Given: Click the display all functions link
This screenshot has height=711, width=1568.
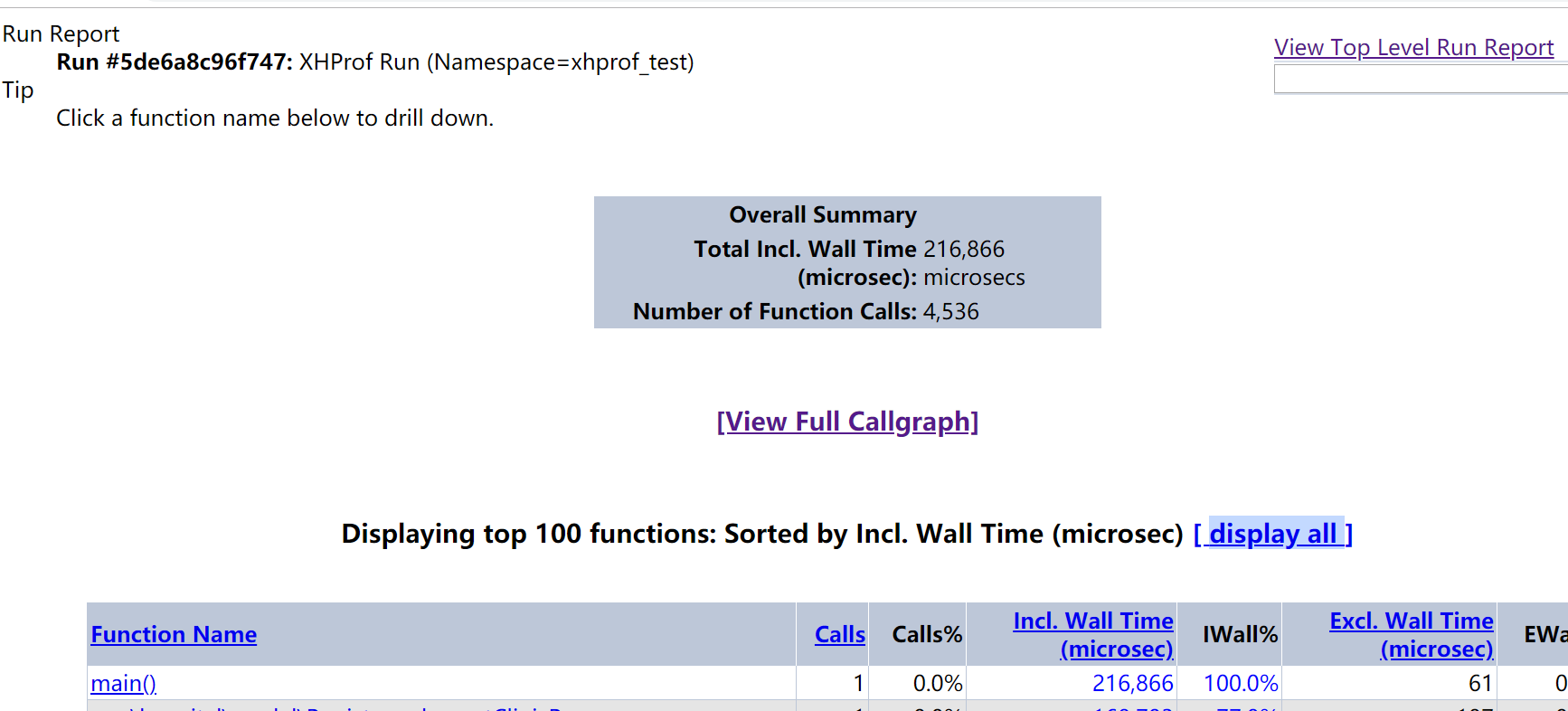Looking at the screenshot, I should pos(1273,534).
